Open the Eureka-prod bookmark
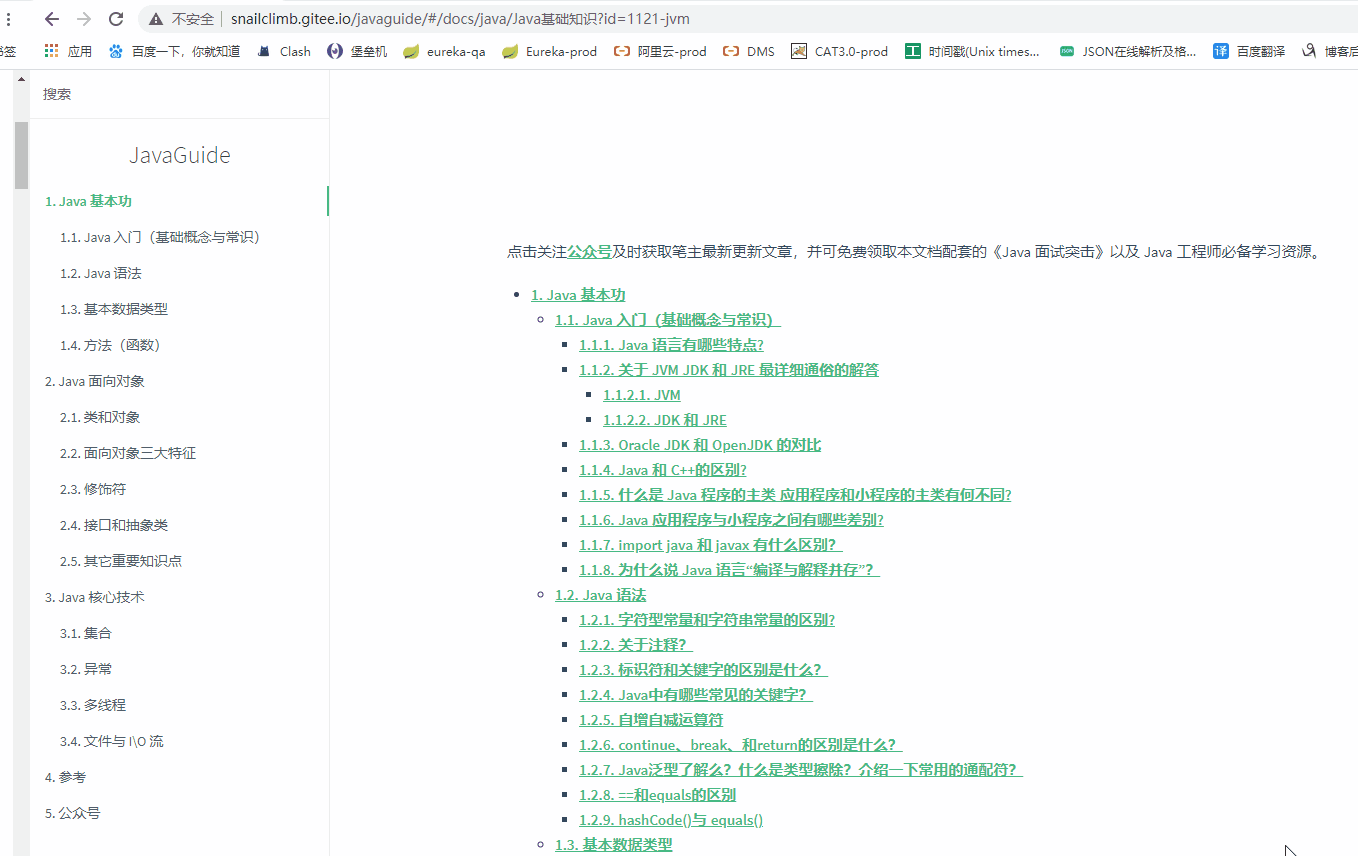Screen dimensions: 1358x856 click(550, 51)
